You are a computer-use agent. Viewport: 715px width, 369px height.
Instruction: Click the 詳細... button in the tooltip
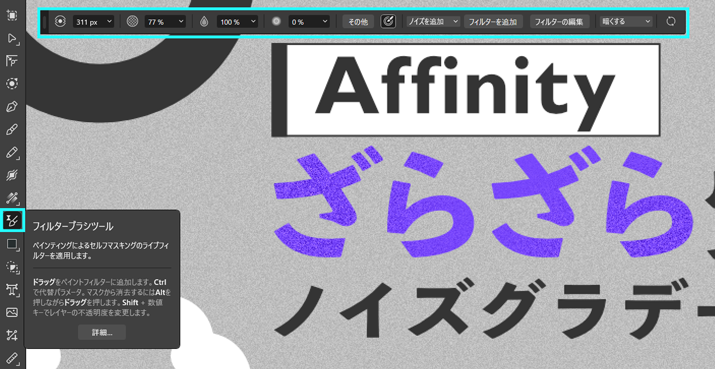tap(102, 333)
